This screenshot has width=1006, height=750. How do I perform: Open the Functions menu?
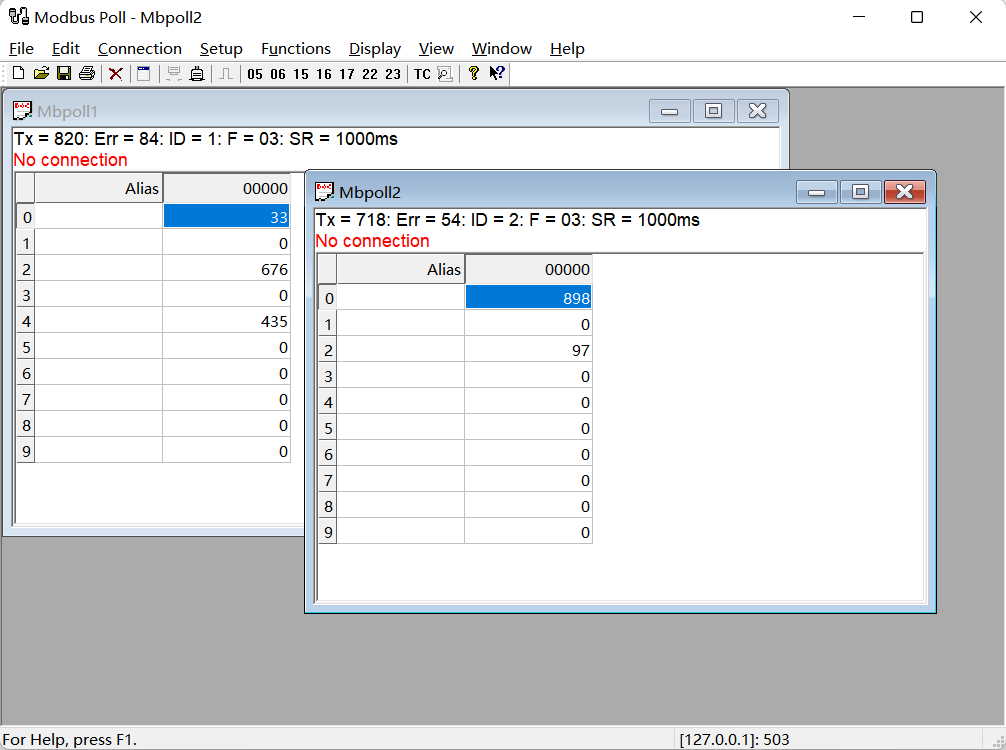click(x=296, y=49)
